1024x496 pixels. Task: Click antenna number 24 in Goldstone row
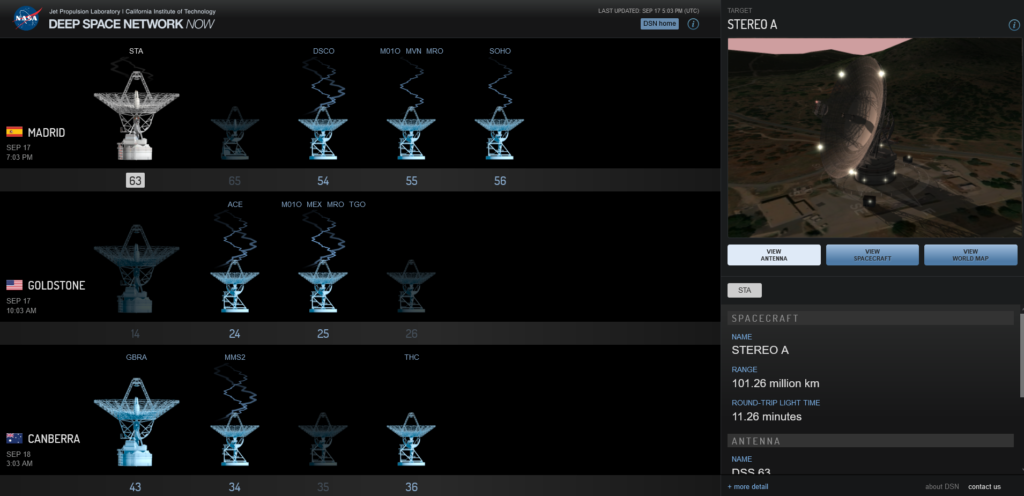point(234,334)
